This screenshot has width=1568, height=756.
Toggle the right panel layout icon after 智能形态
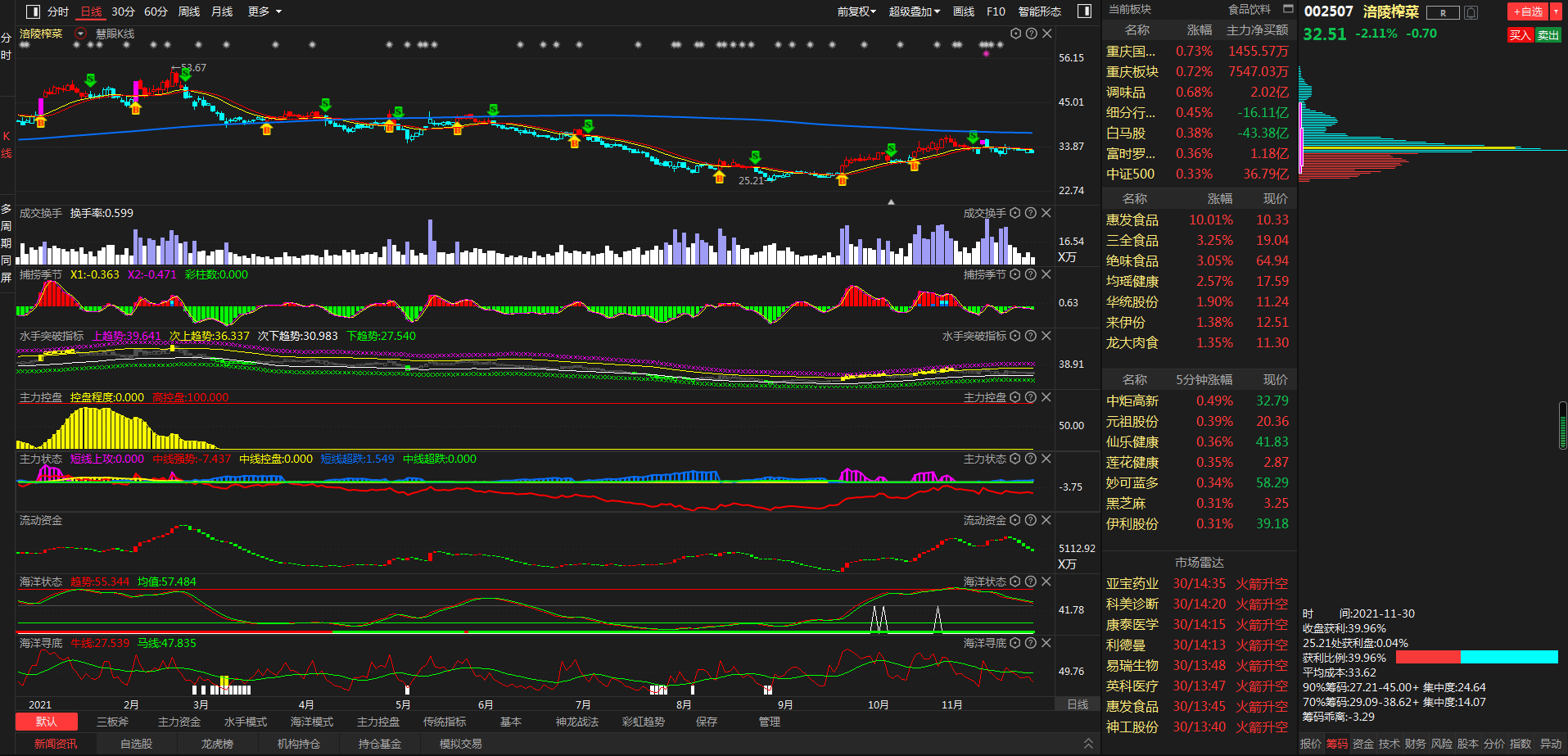pos(1084,11)
